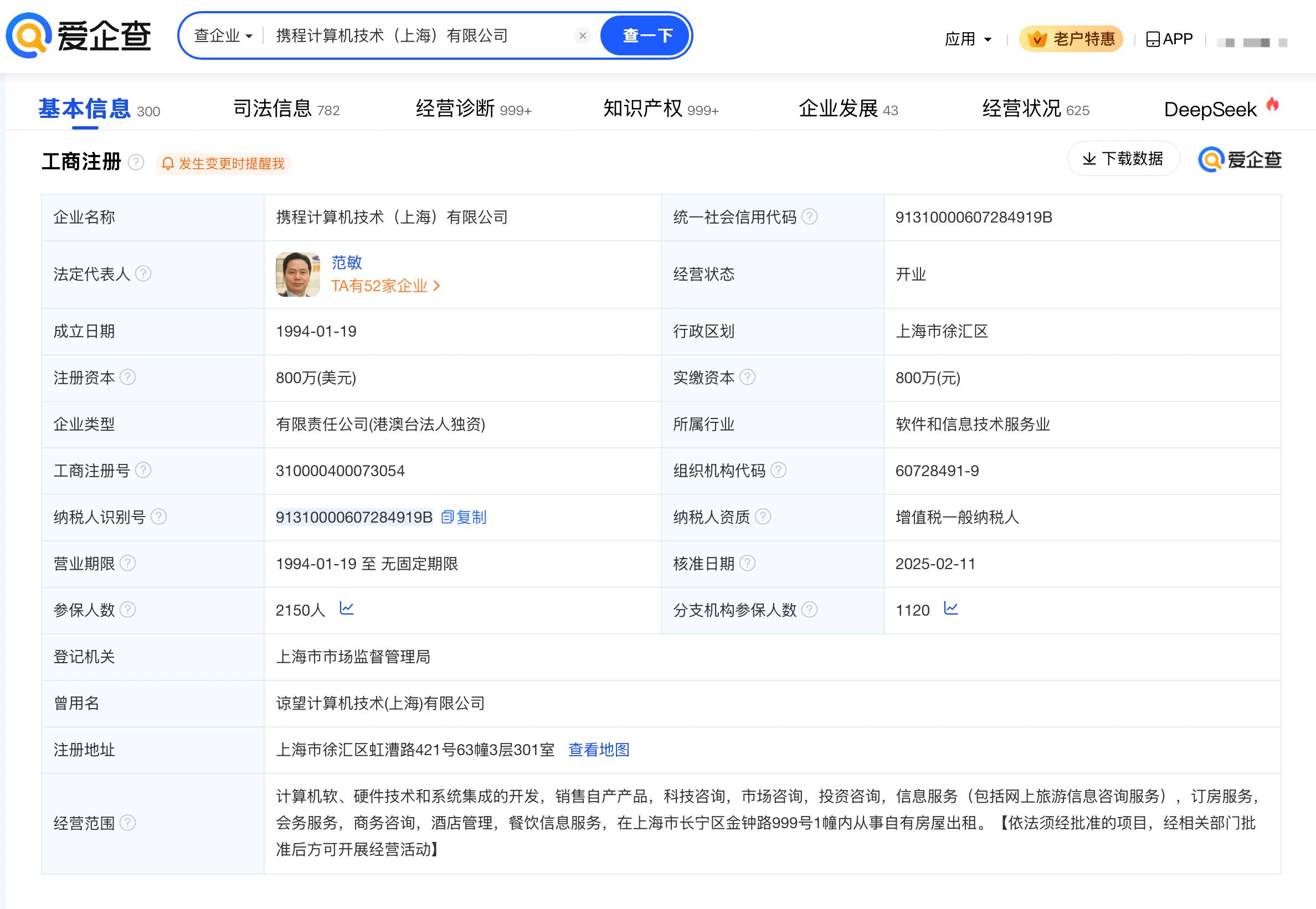Open trend chart icon beside 2150人
The image size is (1316, 909).
coord(346,608)
